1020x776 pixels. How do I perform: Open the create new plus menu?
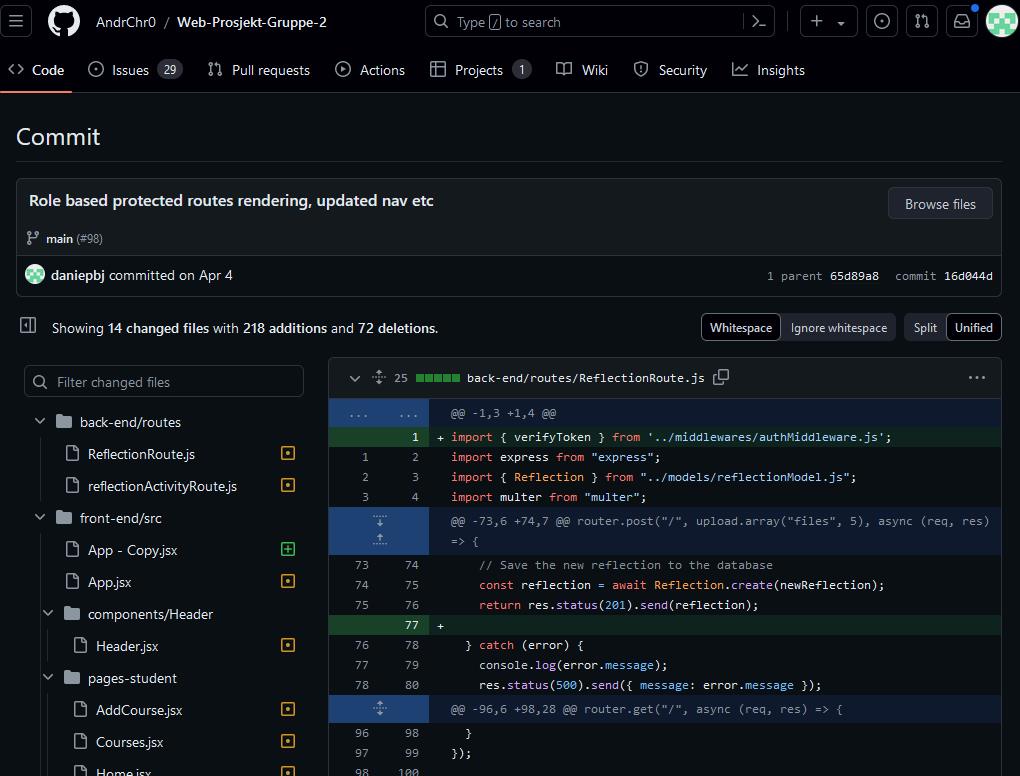[x=827, y=21]
